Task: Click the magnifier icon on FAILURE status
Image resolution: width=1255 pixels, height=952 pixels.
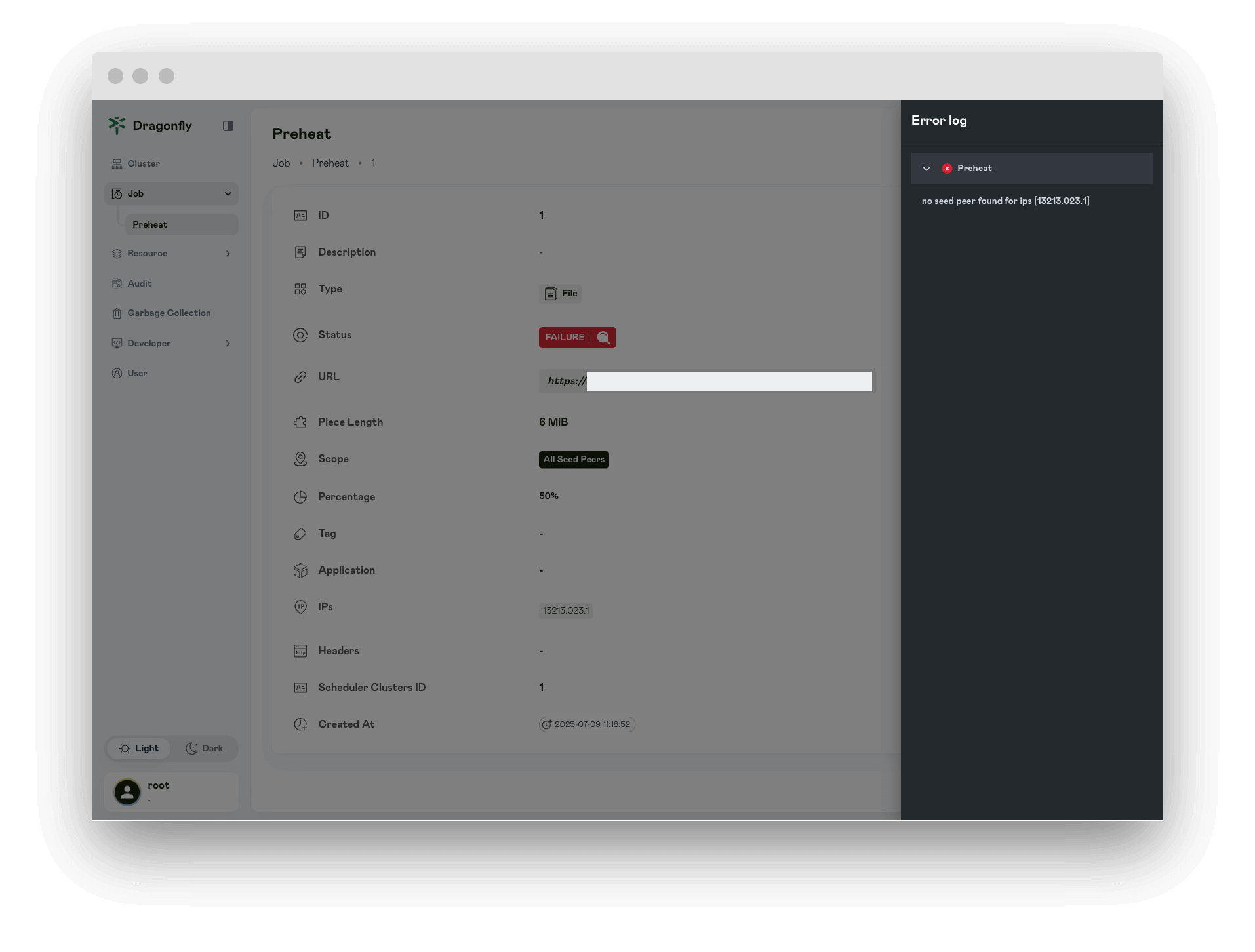Action: tap(604, 338)
